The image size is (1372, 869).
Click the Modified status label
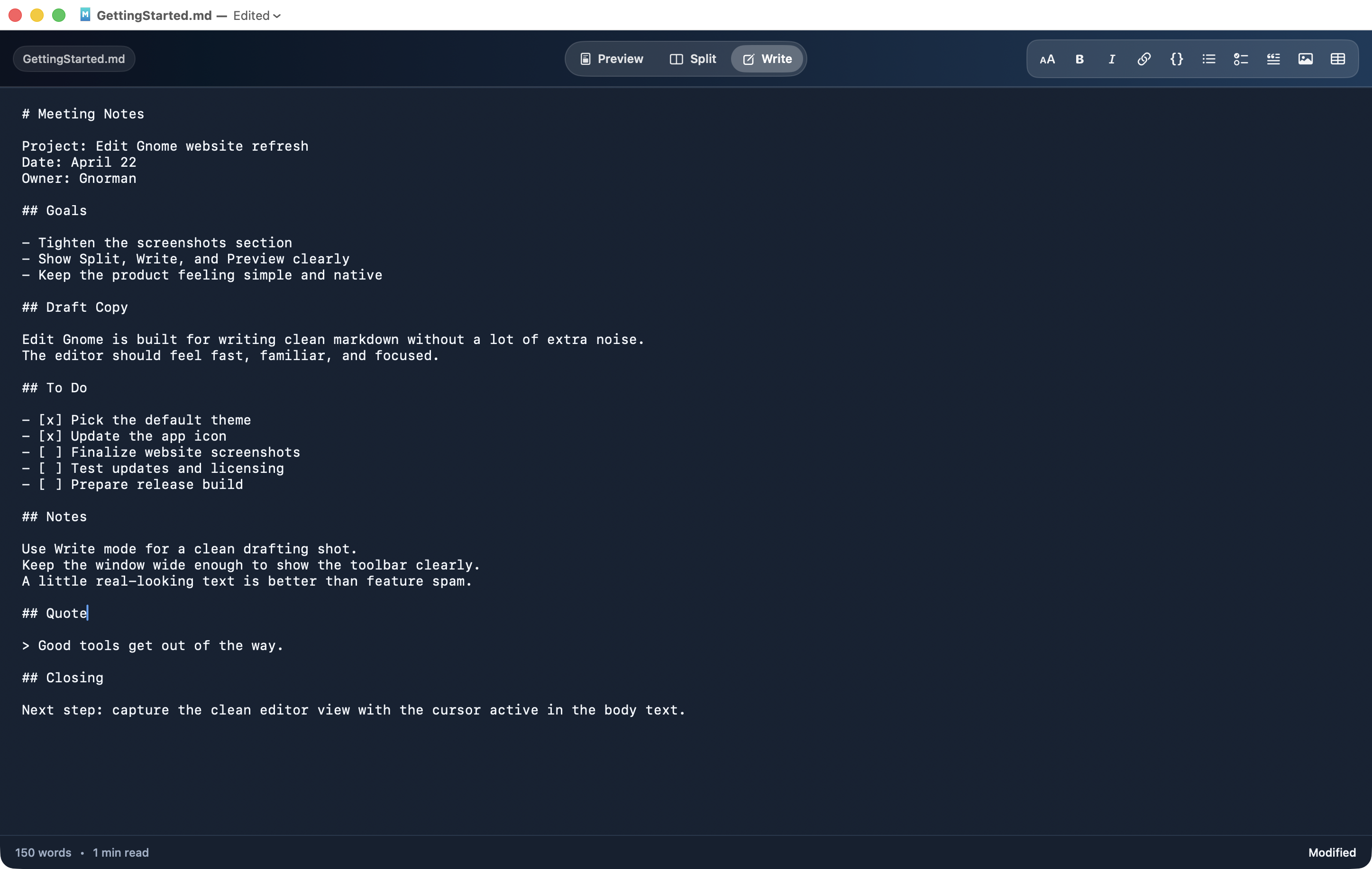[1332, 852]
